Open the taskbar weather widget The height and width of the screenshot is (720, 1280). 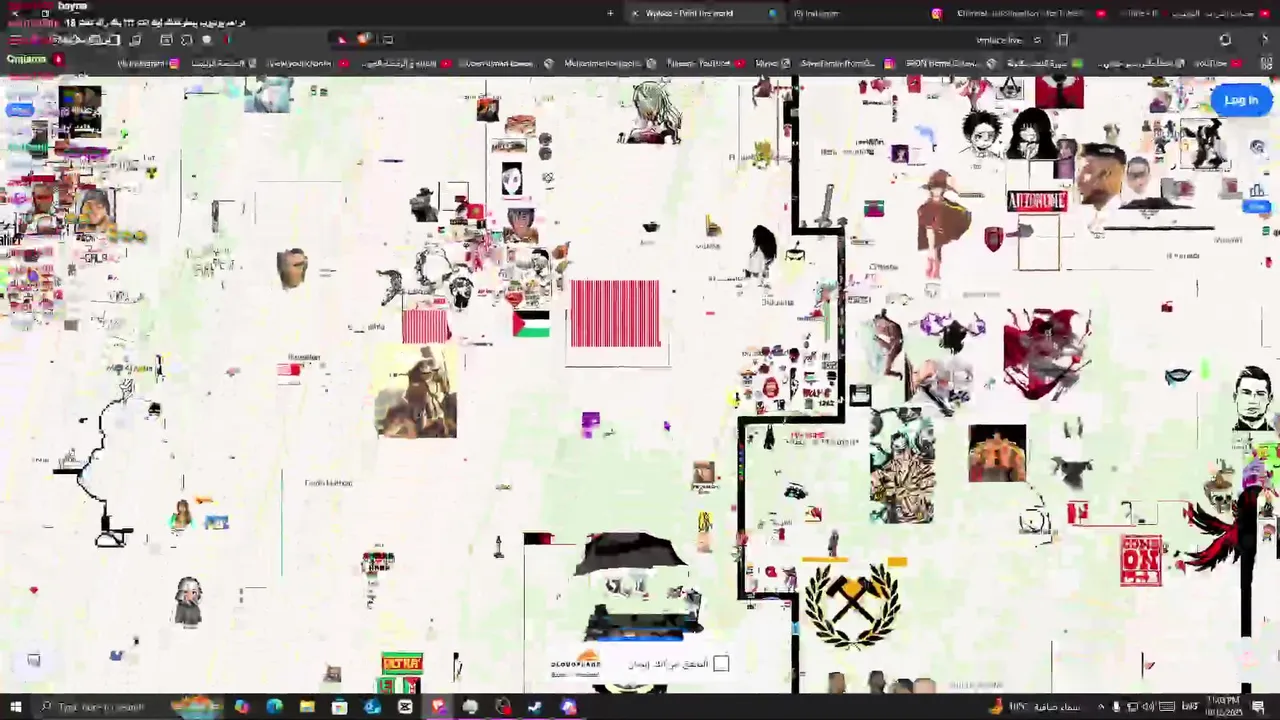(1035, 707)
